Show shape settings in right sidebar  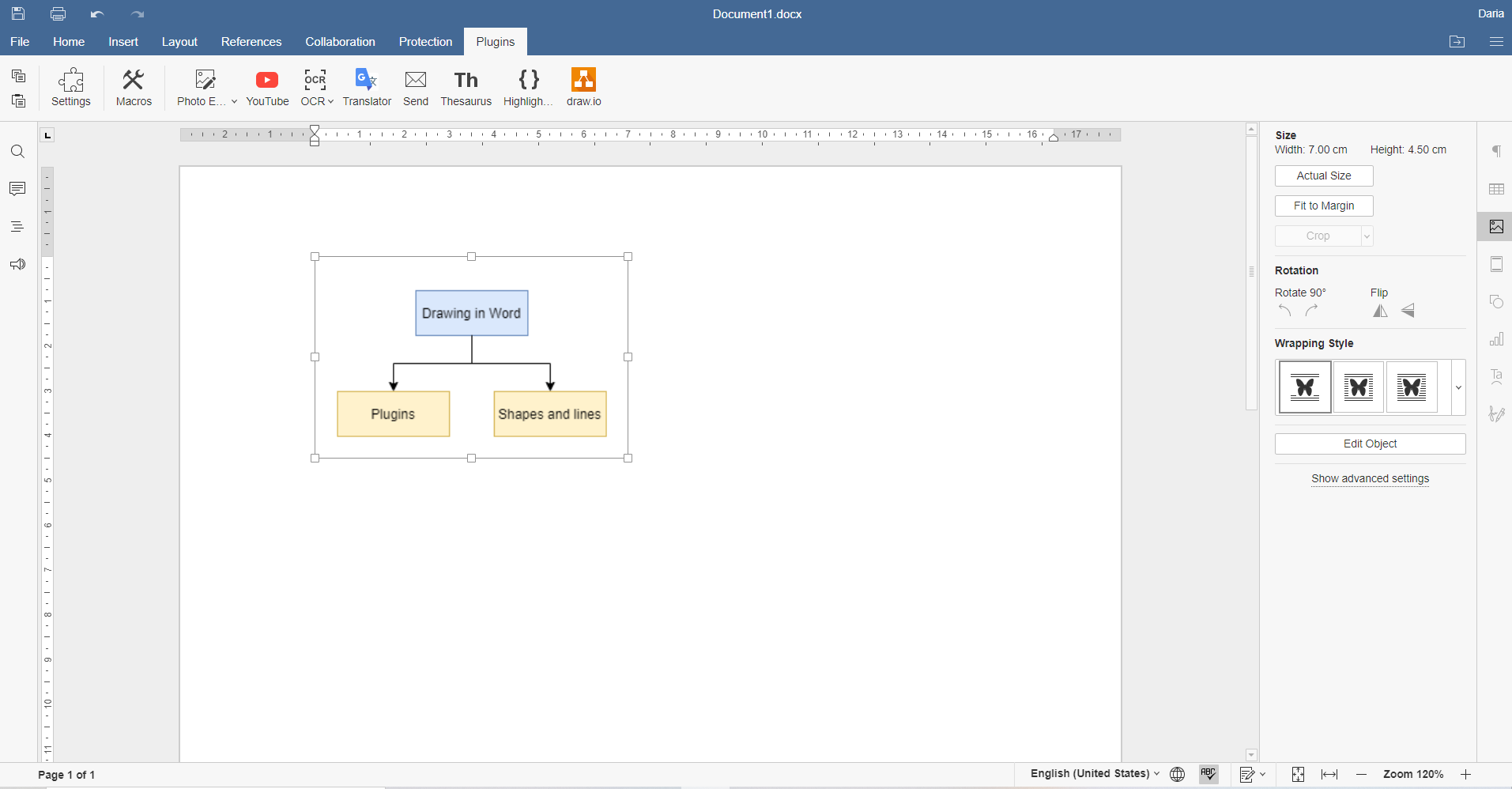[1496, 301]
